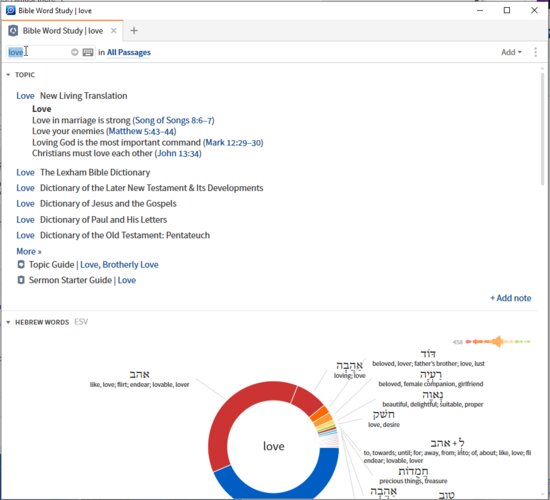Click the Hebrew word דוד label
The height and width of the screenshot is (500, 550).
click(x=428, y=353)
